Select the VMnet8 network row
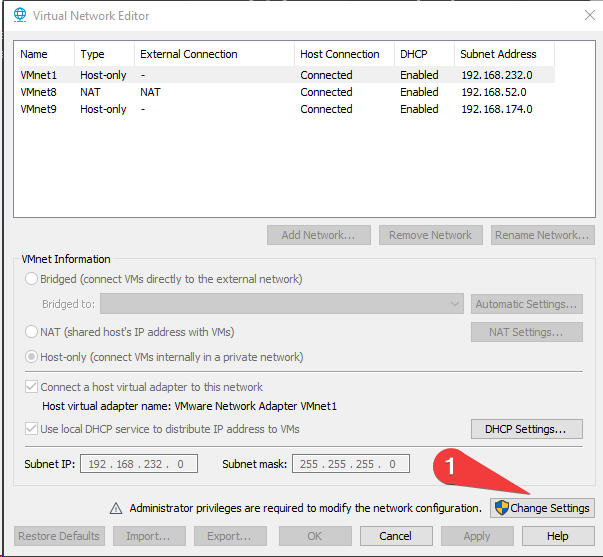Screen dimensions: 603x557 [x=285, y=92]
